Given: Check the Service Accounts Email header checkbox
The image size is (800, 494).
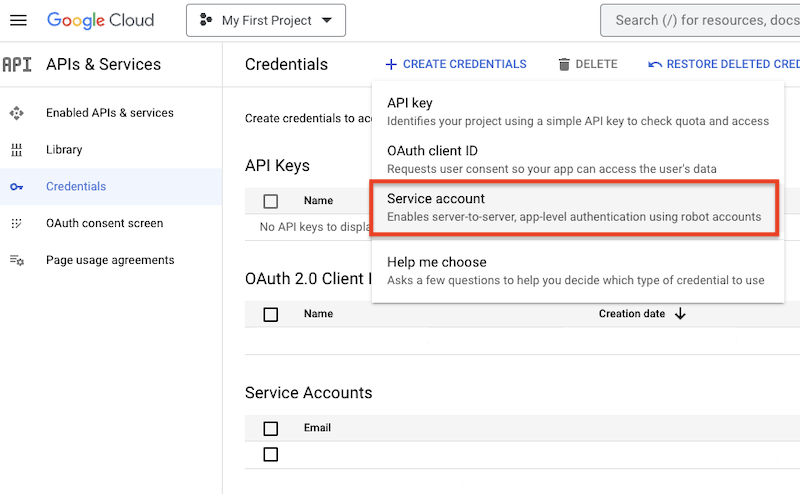Looking at the screenshot, I should tap(270, 428).
